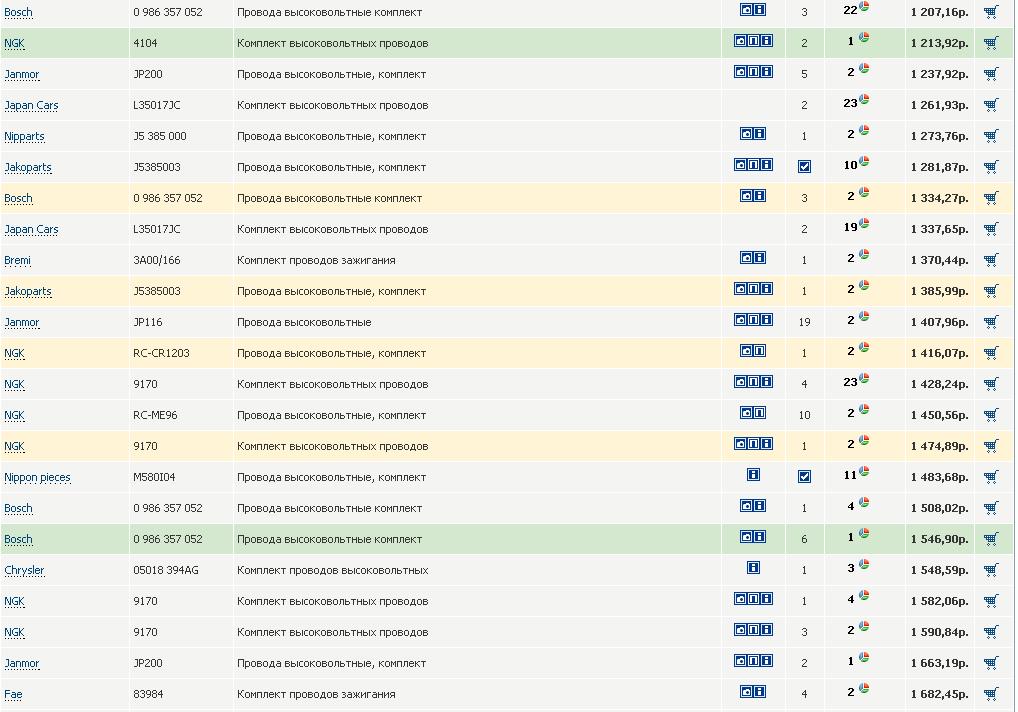Click cart icon for NGK 4104 row
The height and width of the screenshot is (712, 1018).
point(991,43)
